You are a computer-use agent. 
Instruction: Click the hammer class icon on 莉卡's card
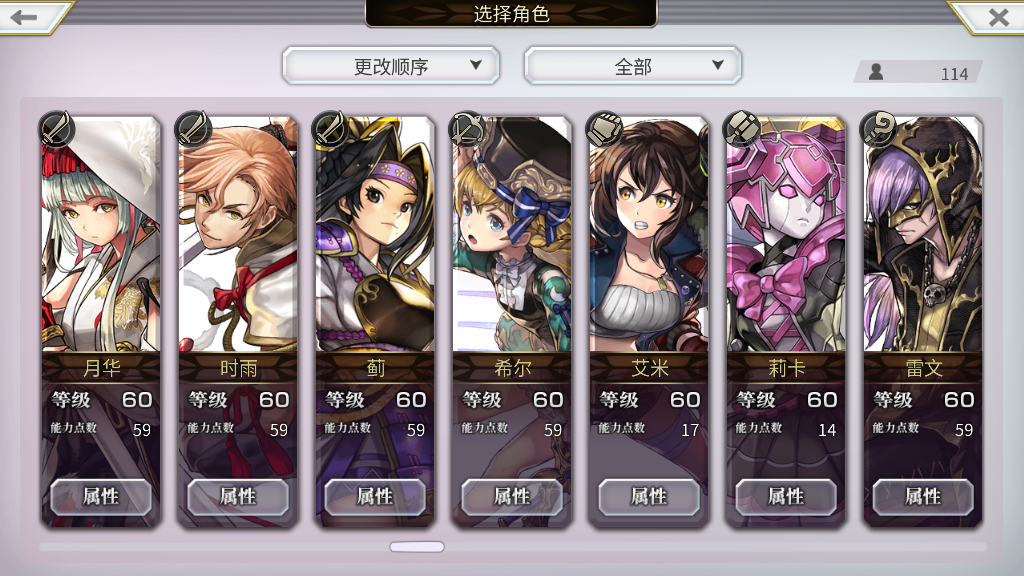coord(742,128)
